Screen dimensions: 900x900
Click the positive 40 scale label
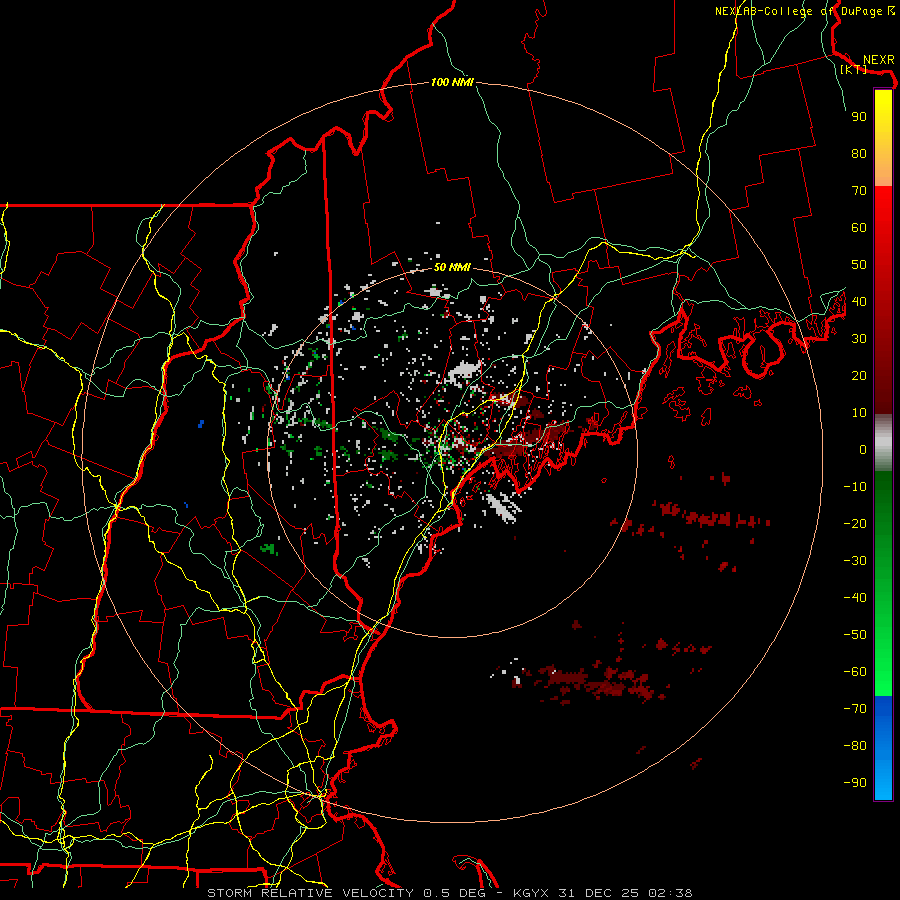click(x=859, y=301)
